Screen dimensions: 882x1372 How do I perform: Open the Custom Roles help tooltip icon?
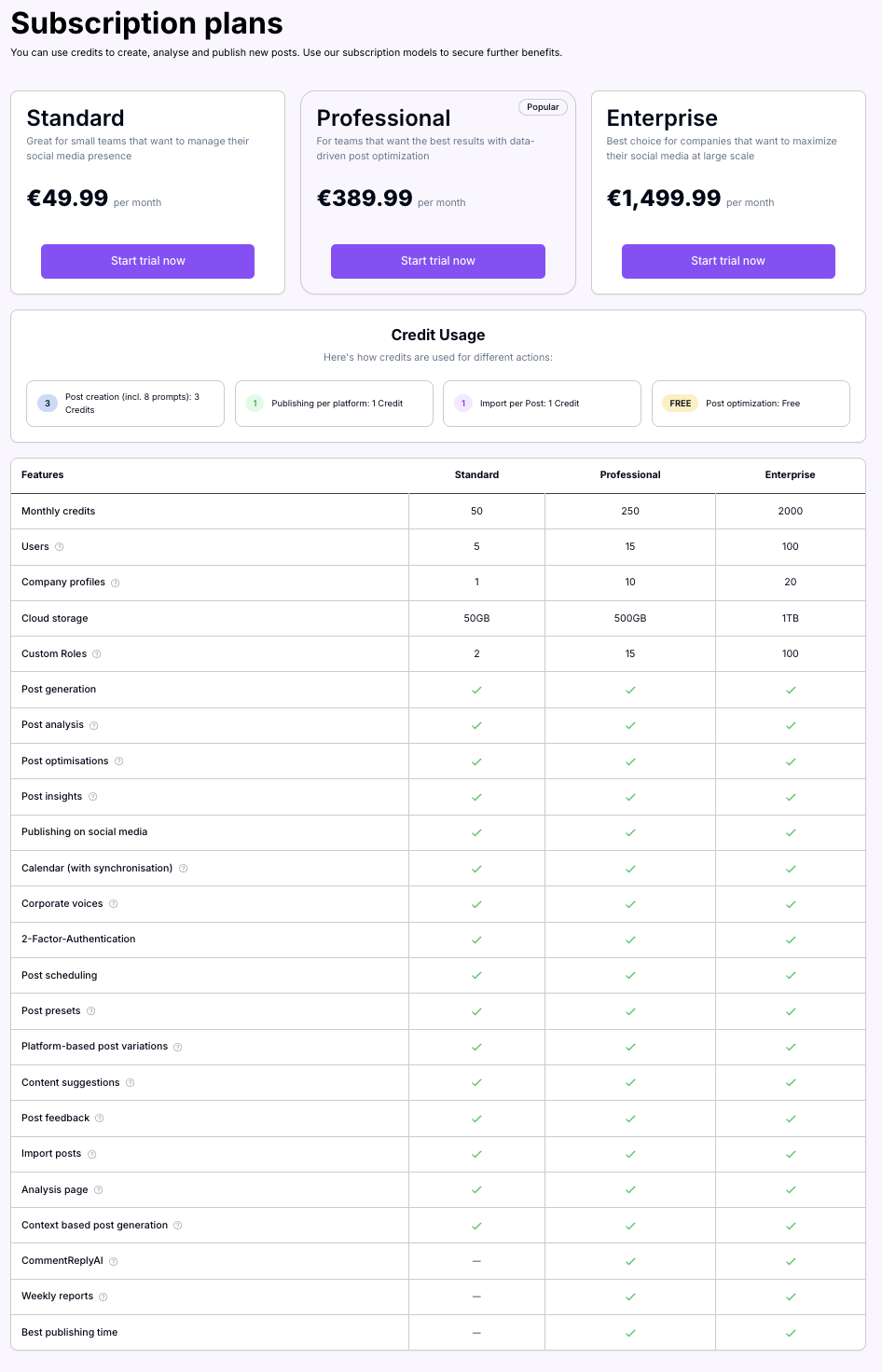[x=97, y=654]
